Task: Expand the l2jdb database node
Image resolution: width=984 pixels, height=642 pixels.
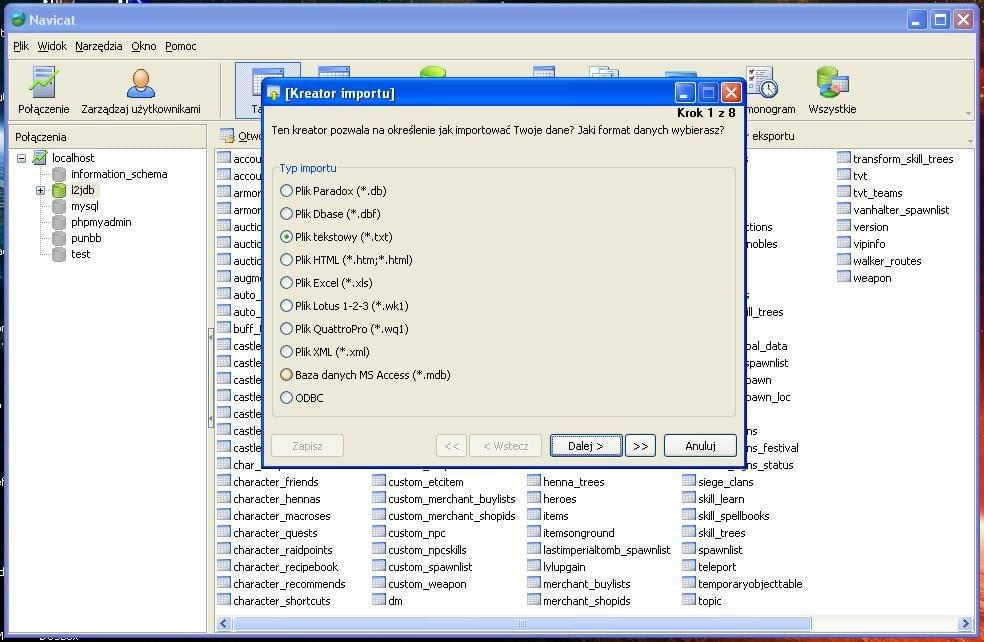Action: [x=40, y=190]
